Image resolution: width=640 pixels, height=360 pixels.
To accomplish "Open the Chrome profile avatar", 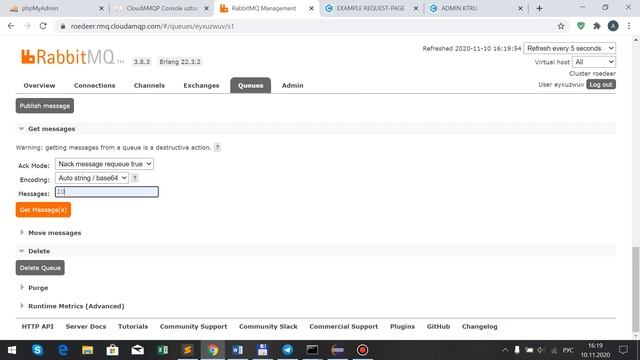I will [613, 26].
